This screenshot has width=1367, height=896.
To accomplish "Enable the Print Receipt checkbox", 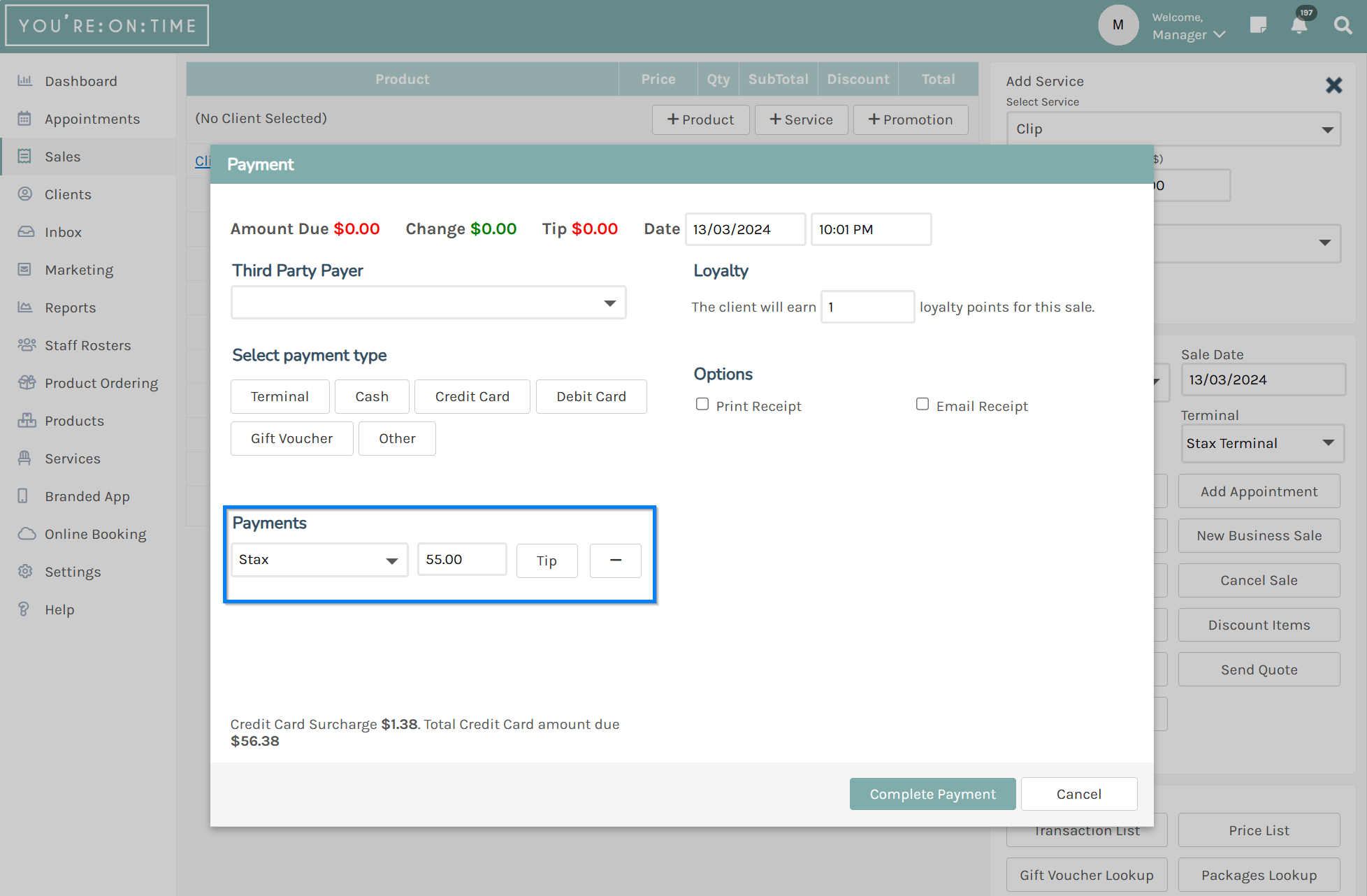I will 702,404.
